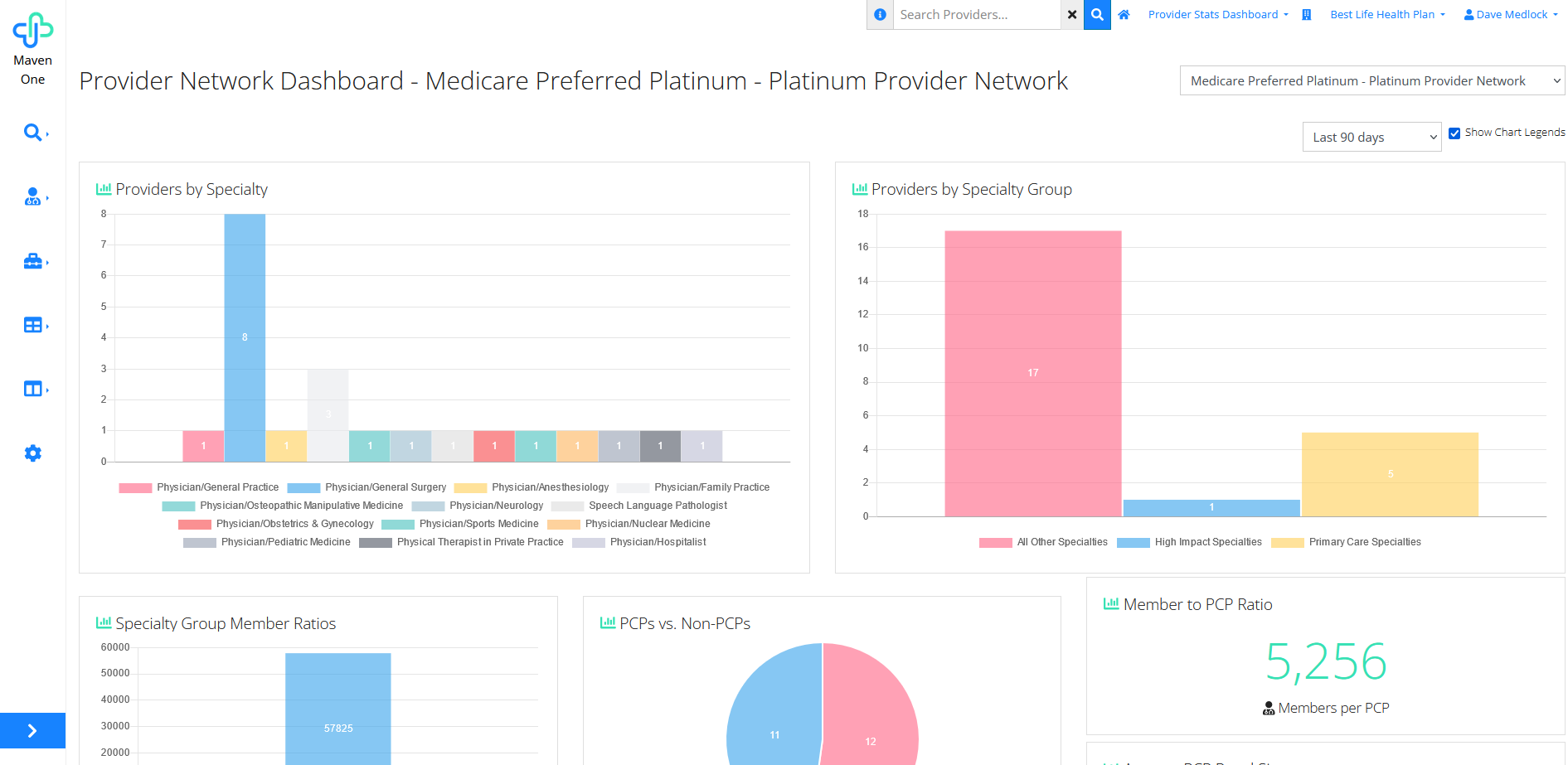
Task: Uncheck the Show Chart Legends checkbox
Action: (x=1454, y=132)
